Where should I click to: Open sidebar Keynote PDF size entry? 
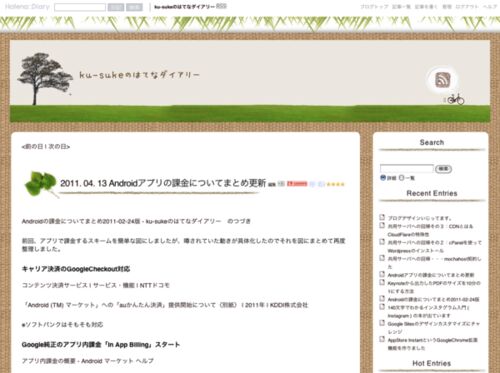click(434, 287)
